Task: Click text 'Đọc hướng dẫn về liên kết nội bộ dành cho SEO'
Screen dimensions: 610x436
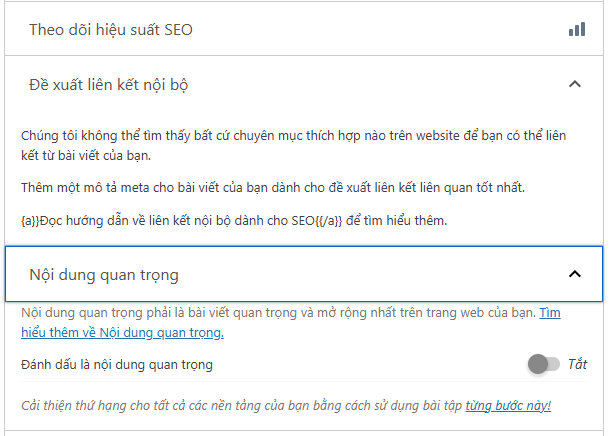Action: (177, 221)
